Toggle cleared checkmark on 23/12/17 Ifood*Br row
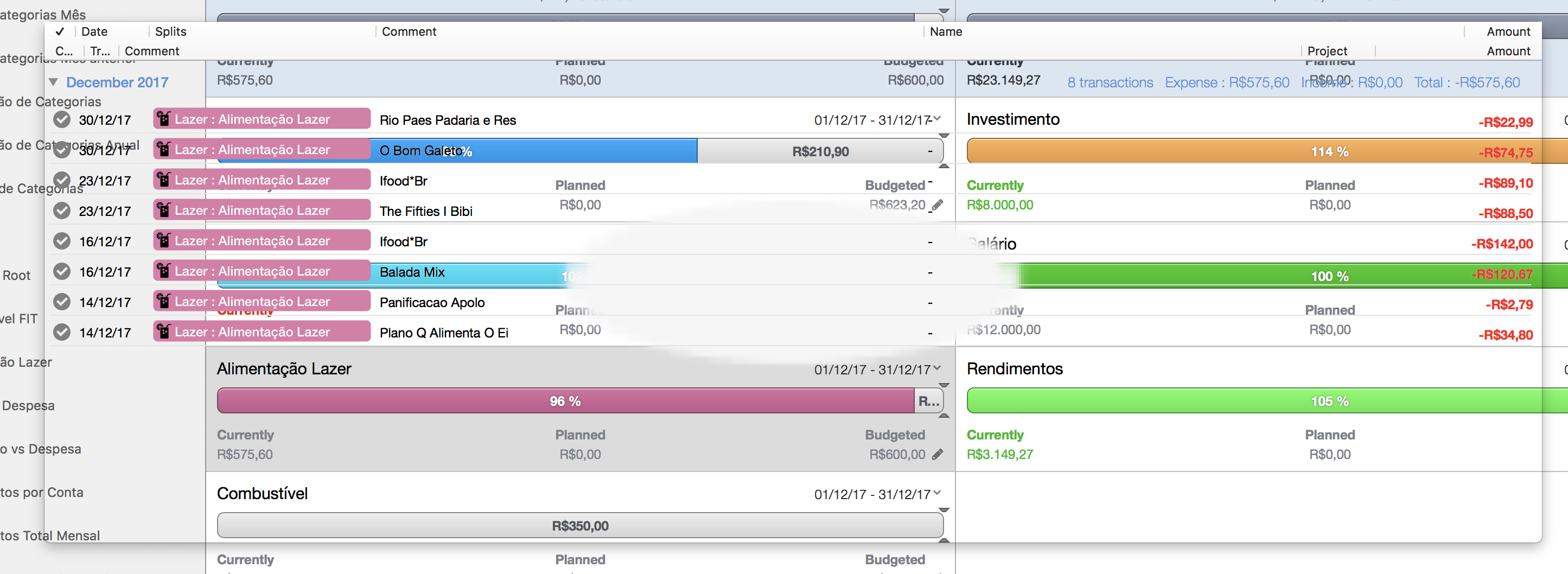 (x=61, y=180)
